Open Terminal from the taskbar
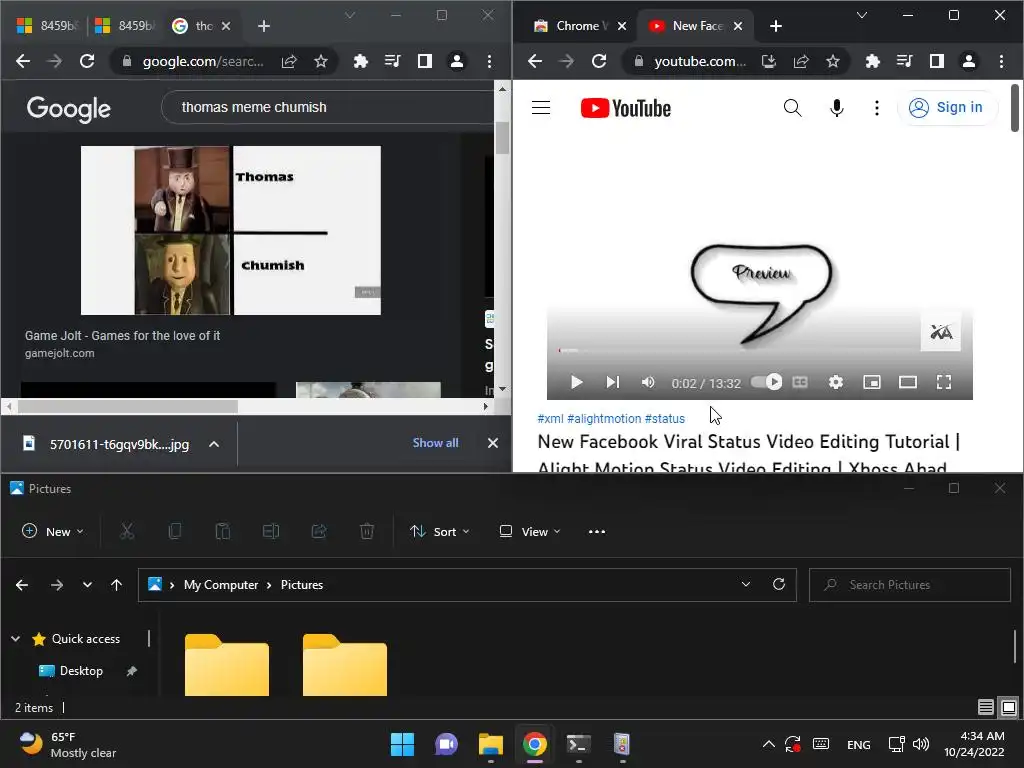 tap(578, 744)
